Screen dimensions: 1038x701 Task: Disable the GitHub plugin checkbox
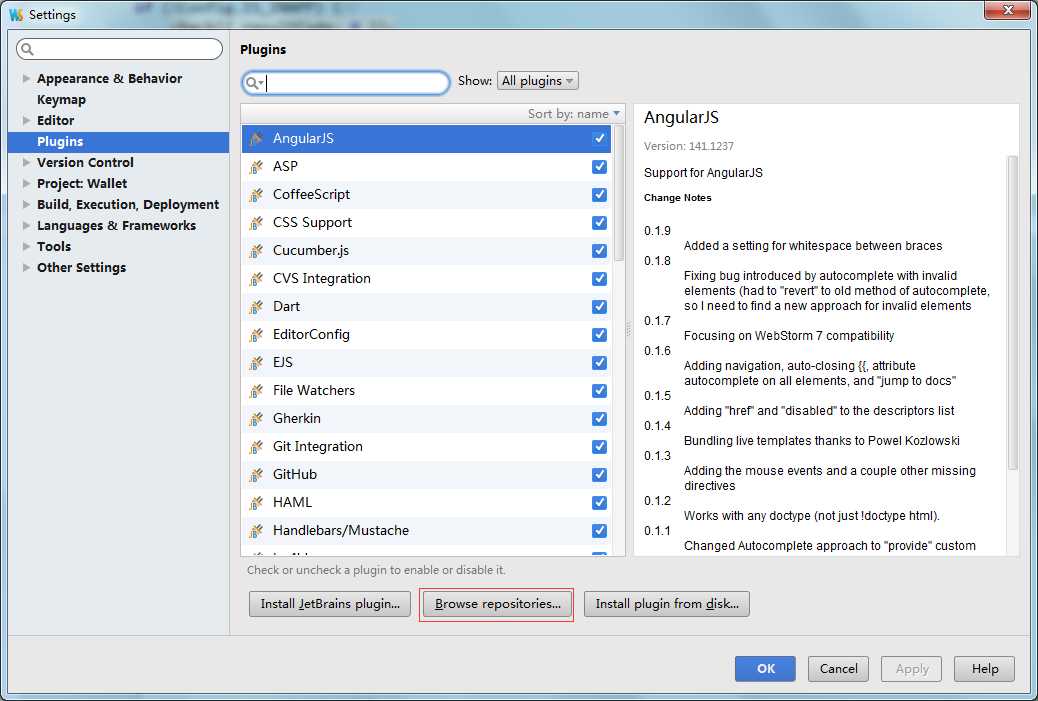pos(599,475)
